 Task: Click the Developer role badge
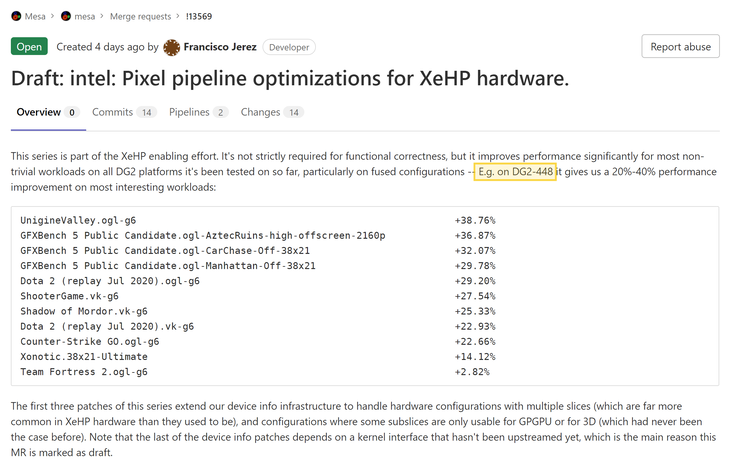288,47
